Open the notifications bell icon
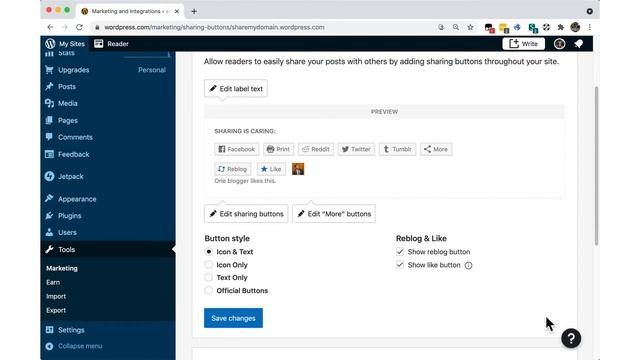Image resolution: width=640 pixels, height=360 pixels. 579,44
